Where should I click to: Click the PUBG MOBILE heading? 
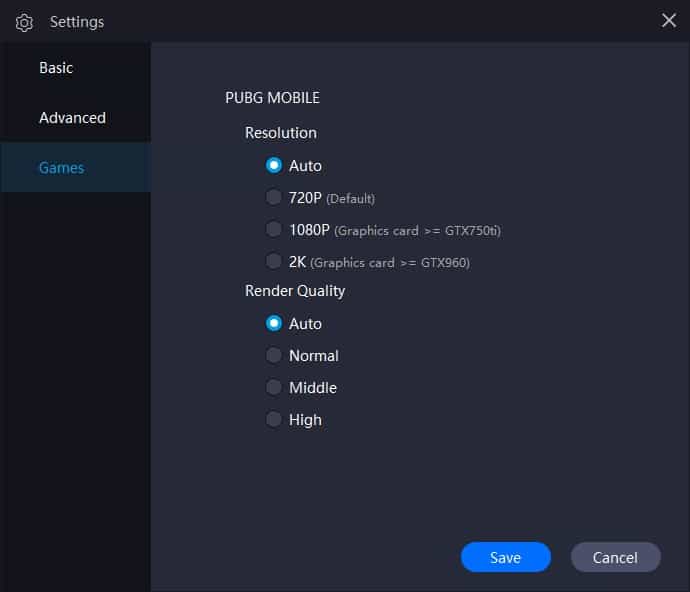point(272,98)
